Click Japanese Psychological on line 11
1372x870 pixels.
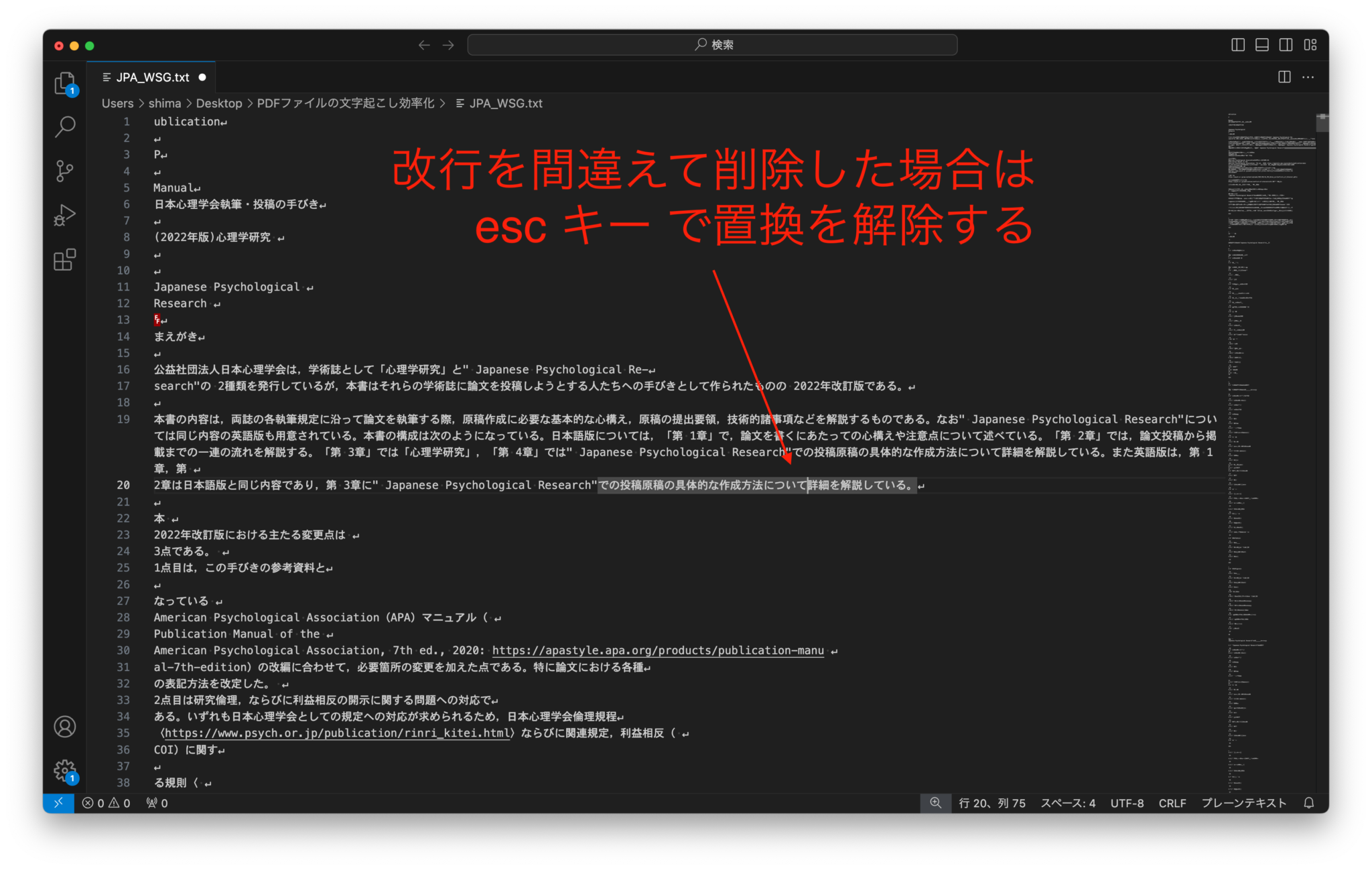[226, 287]
